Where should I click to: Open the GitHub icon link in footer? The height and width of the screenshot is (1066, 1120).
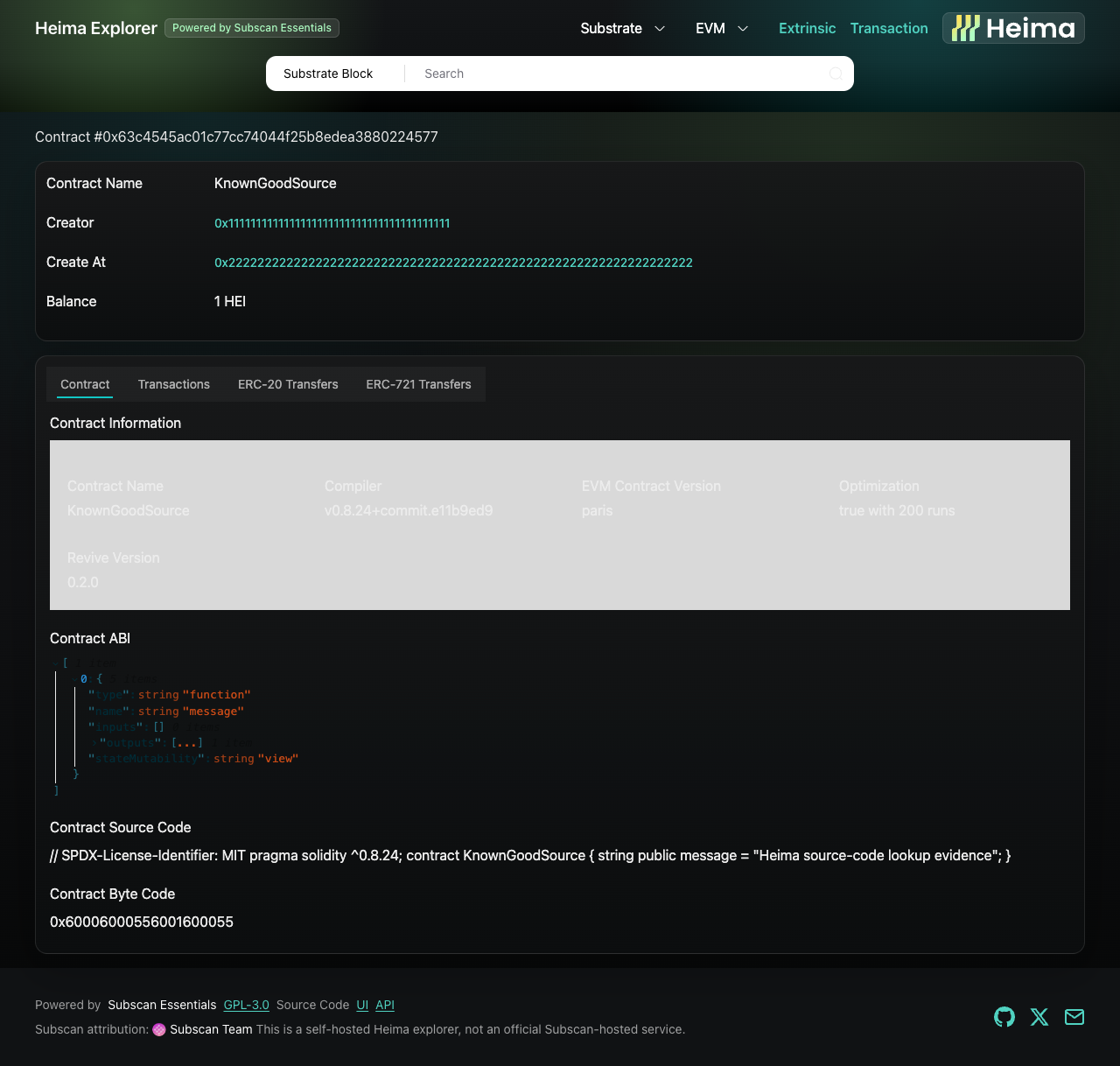coord(1004,1017)
